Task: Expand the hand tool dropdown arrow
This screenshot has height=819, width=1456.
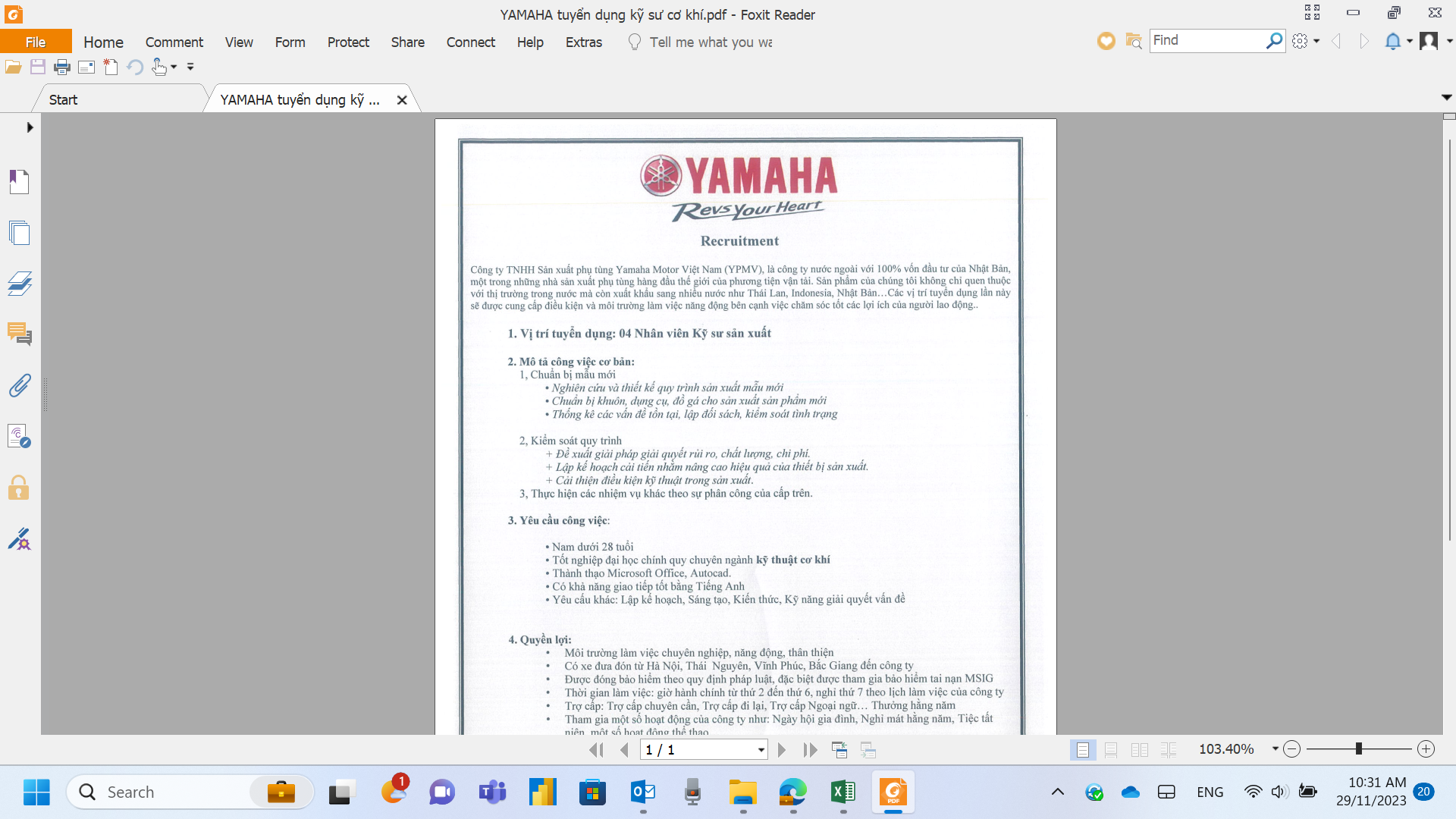Action: pyautogui.click(x=174, y=67)
